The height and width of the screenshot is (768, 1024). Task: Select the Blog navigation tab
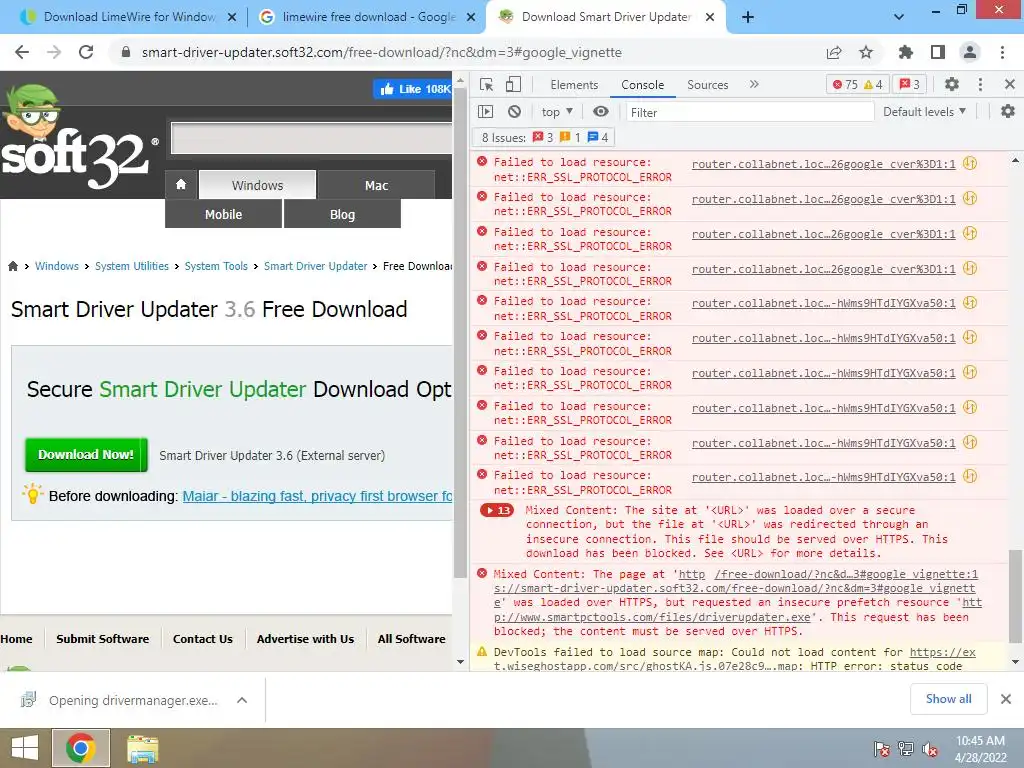point(342,214)
